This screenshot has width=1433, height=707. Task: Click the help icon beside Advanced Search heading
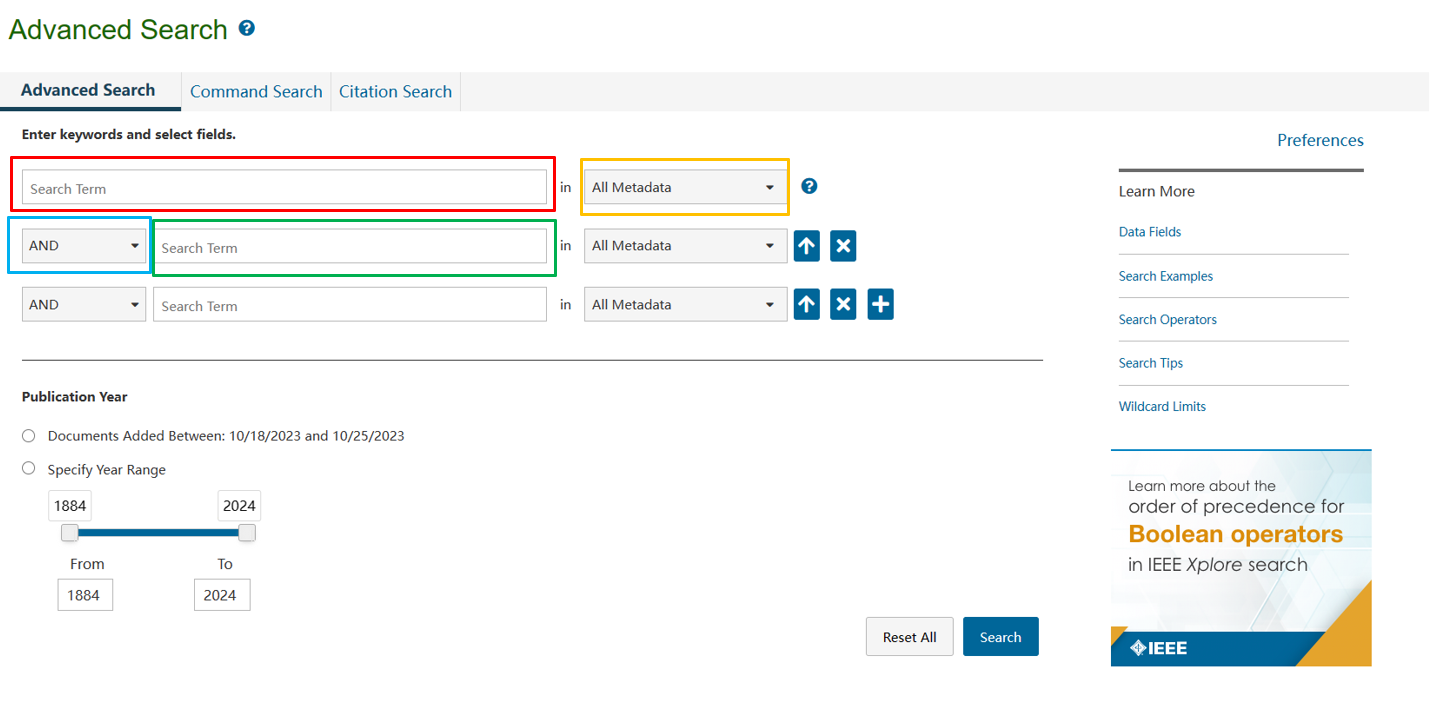pyautogui.click(x=247, y=29)
